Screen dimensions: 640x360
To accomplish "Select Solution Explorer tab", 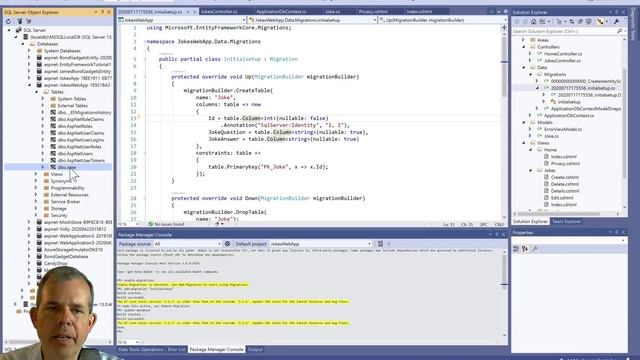I will (530, 221).
